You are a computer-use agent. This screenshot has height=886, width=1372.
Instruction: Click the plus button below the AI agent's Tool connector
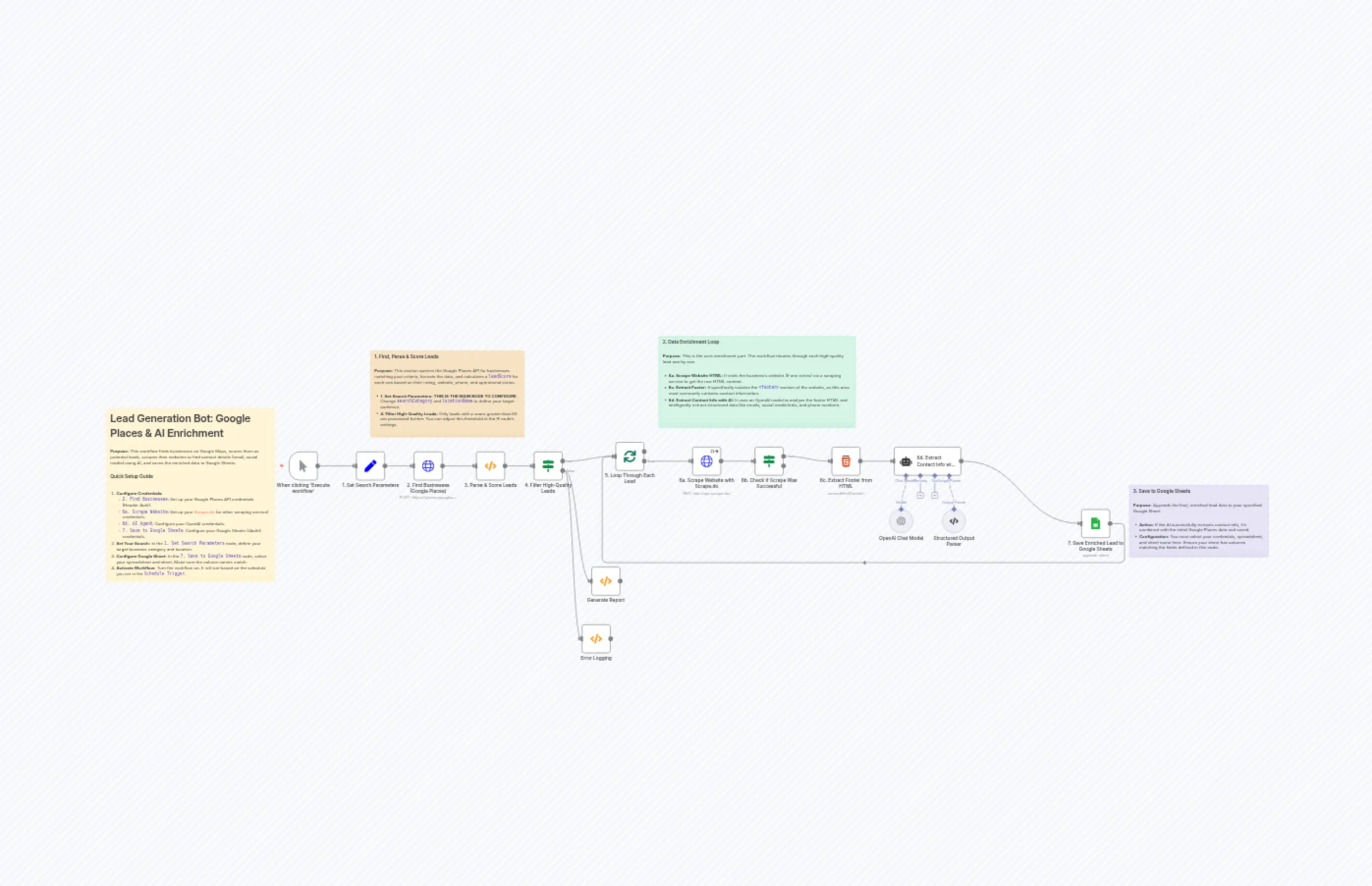tap(934, 496)
